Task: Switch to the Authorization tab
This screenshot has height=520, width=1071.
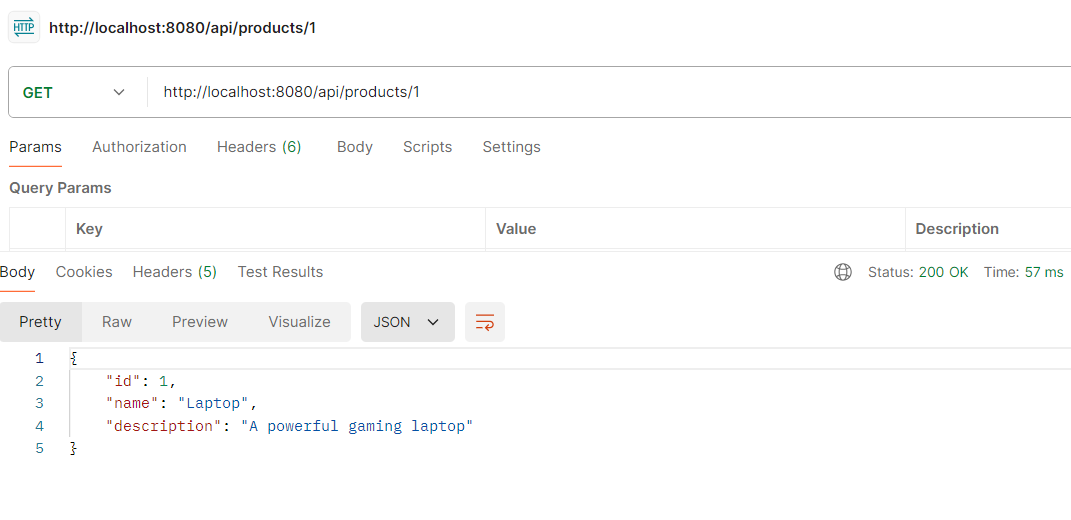Action: [139, 147]
